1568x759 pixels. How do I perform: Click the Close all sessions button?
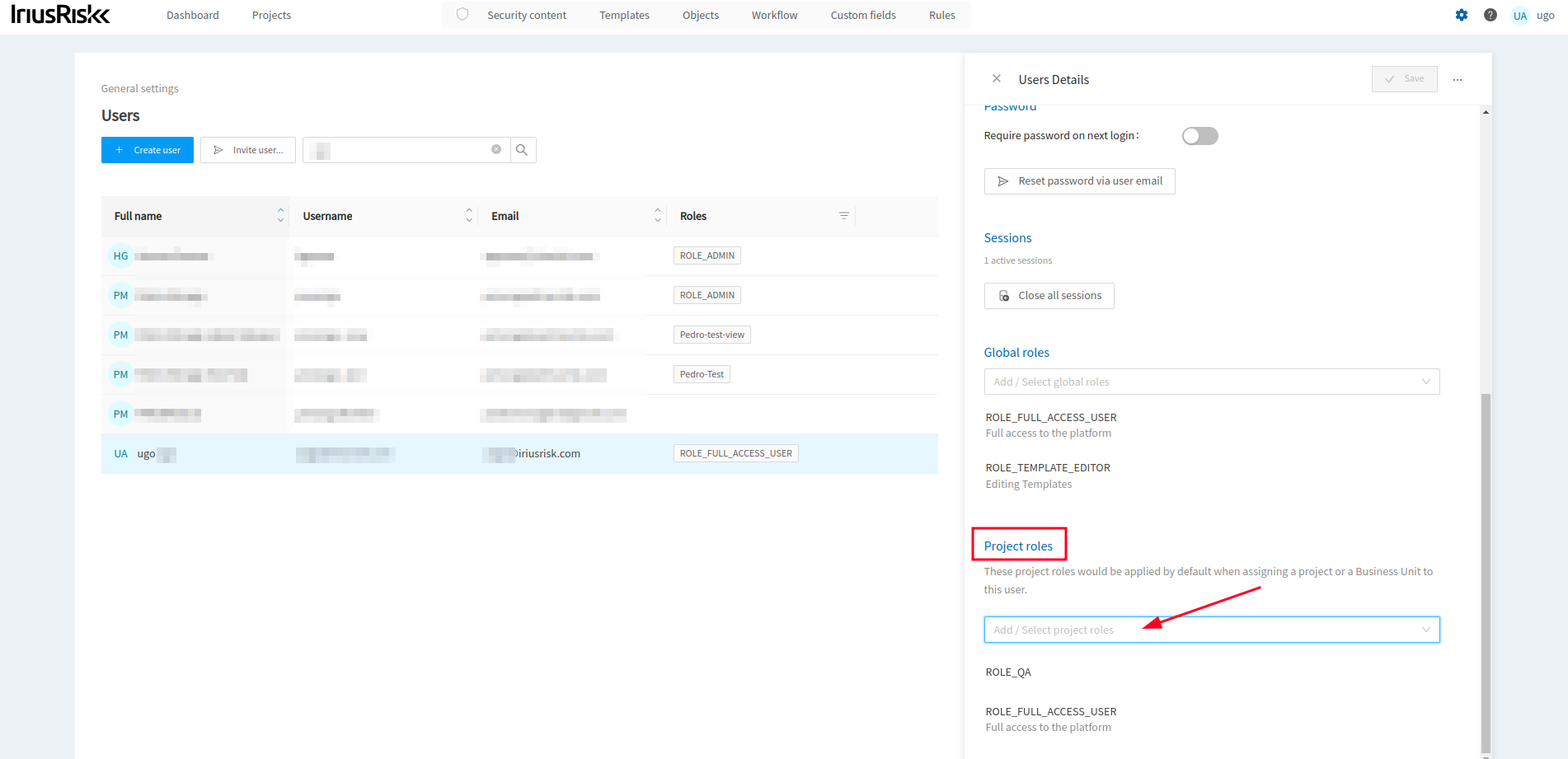point(1049,296)
